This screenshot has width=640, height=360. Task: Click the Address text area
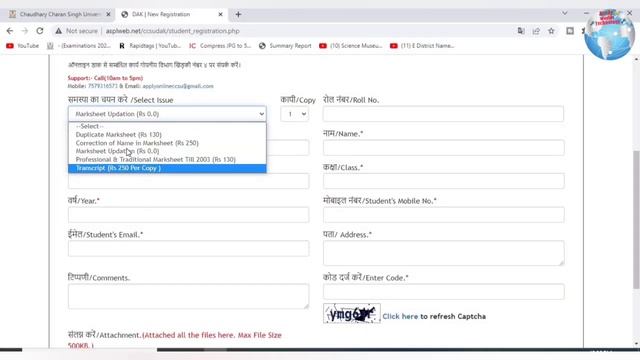click(x=443, y=253)
